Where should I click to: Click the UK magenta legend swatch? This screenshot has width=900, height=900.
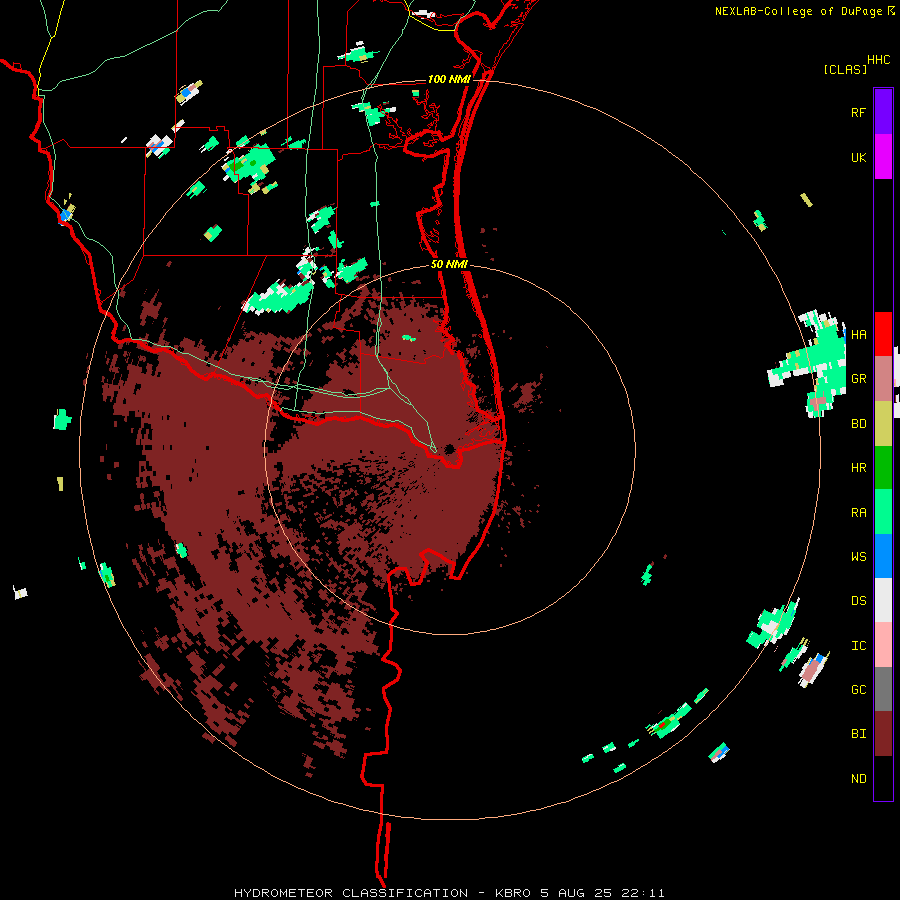pos(883,157)
